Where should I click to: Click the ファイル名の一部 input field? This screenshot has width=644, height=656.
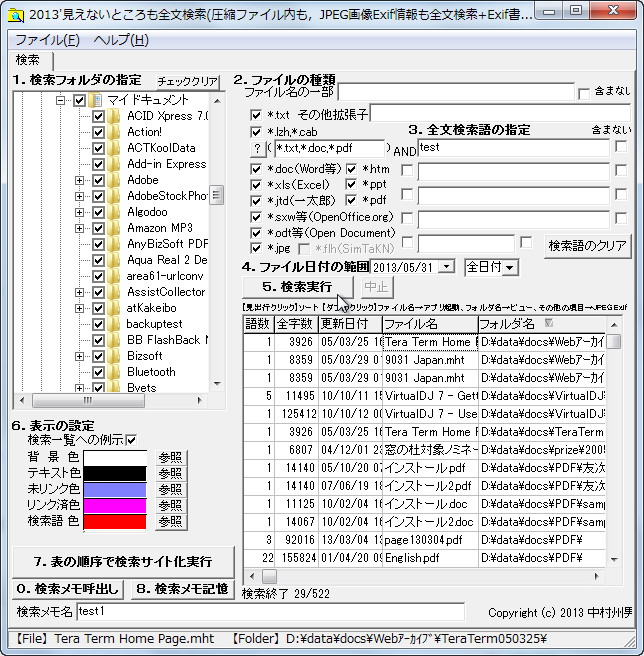[x=456, y=92]
